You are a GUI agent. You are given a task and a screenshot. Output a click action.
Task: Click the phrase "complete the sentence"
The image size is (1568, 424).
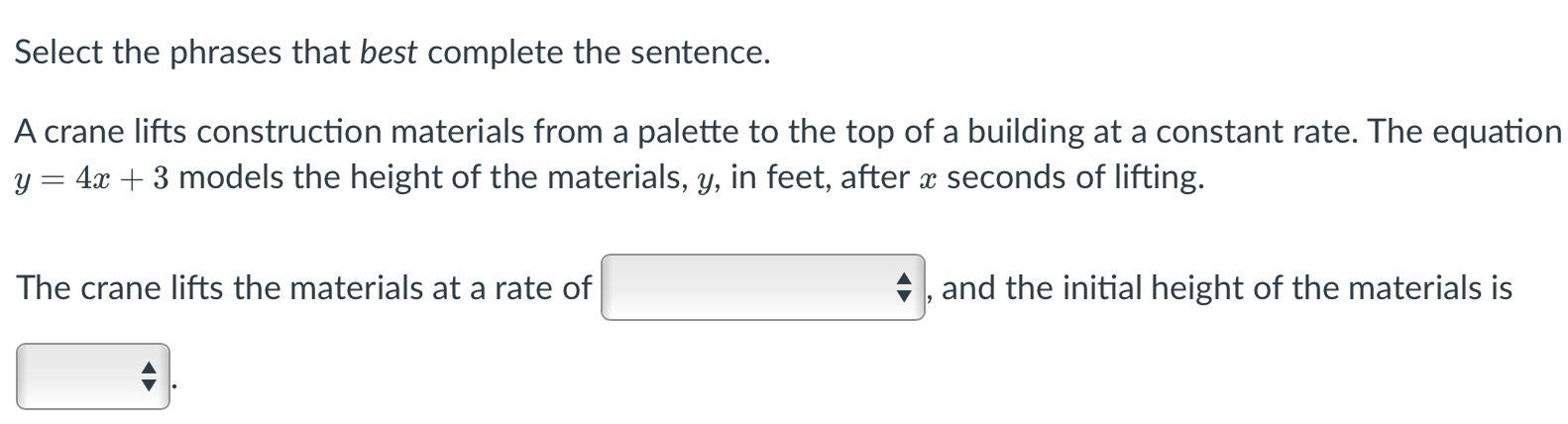[598, 53]
